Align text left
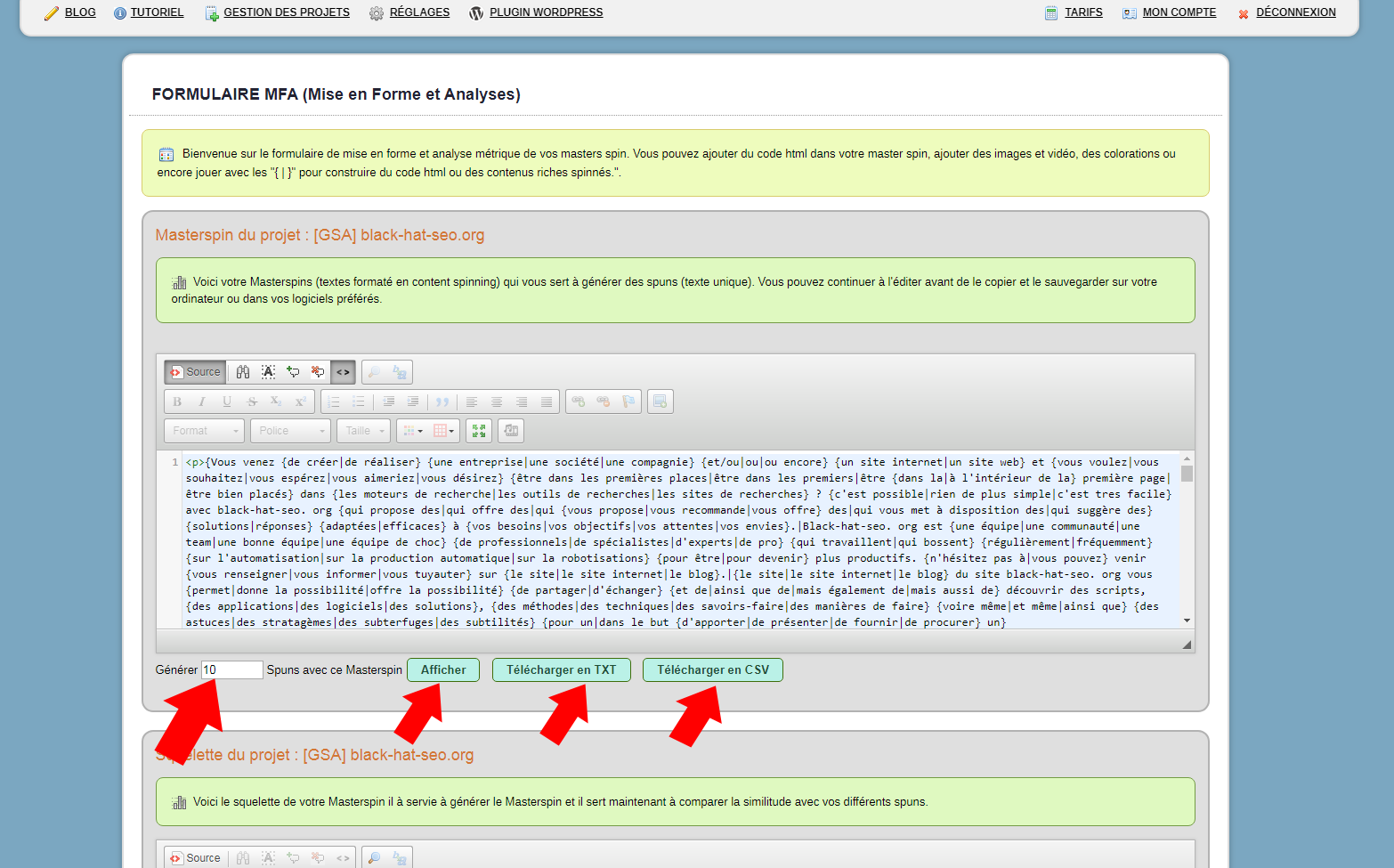Screen dimensions: 1394x868 point(472,402)
